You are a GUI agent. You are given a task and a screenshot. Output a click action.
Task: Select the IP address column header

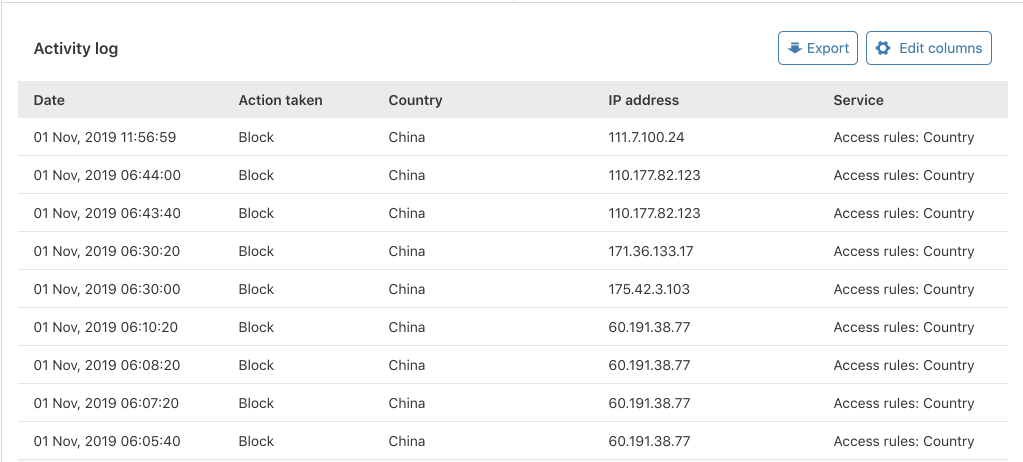tap(643, 100)
